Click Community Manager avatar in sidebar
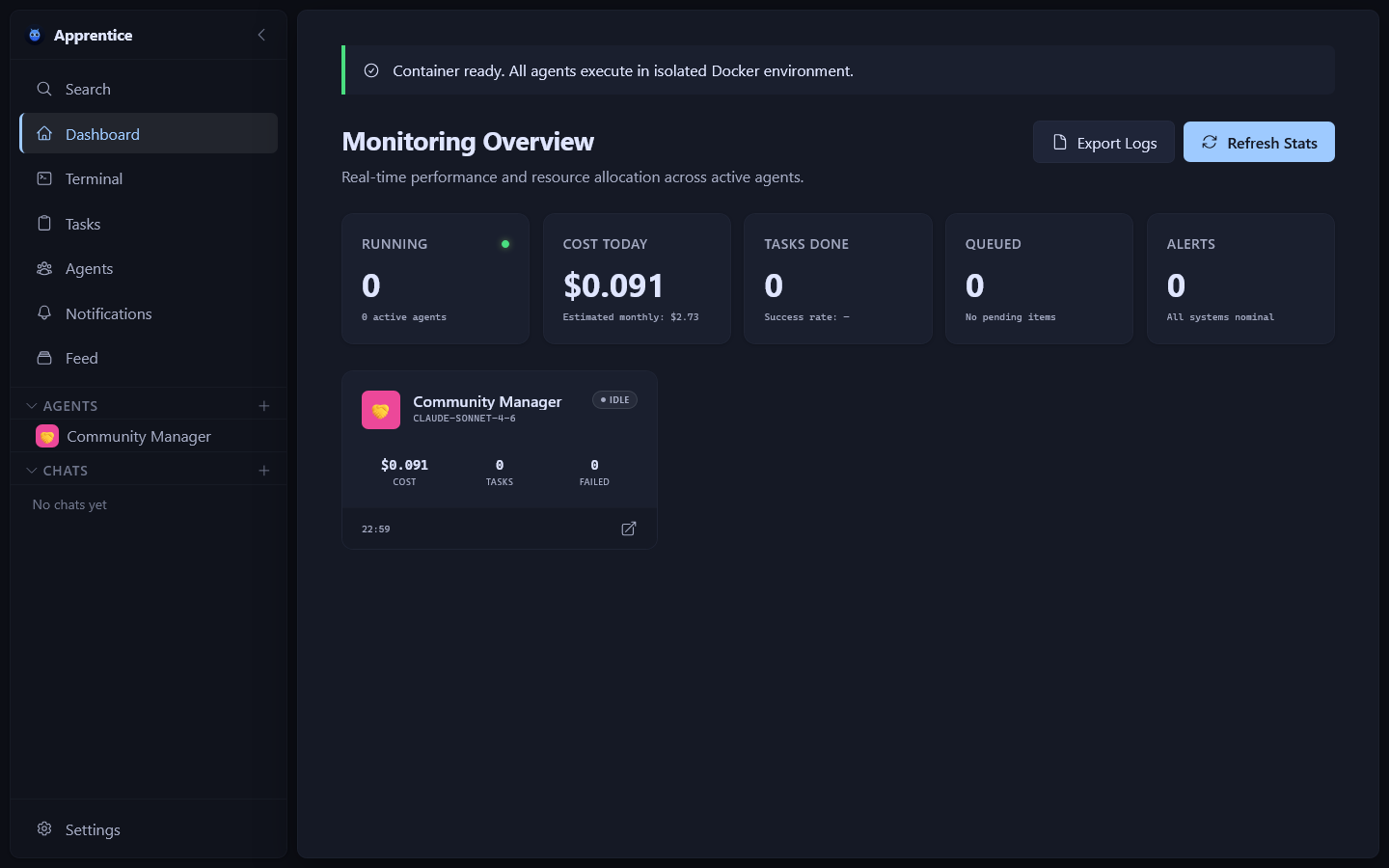This screenshot has width=1389, height=868. (47, 436)
